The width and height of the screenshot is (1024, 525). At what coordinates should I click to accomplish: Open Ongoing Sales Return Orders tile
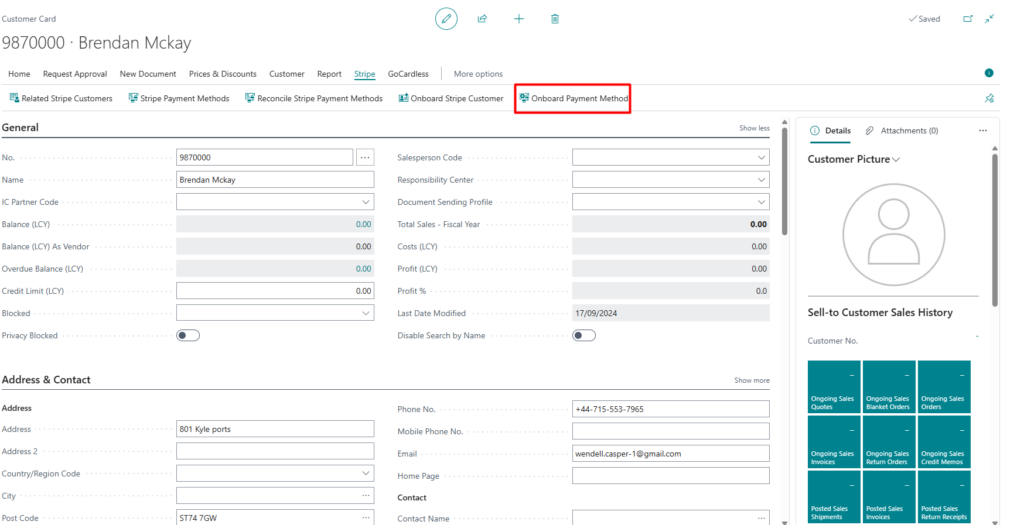889,441
